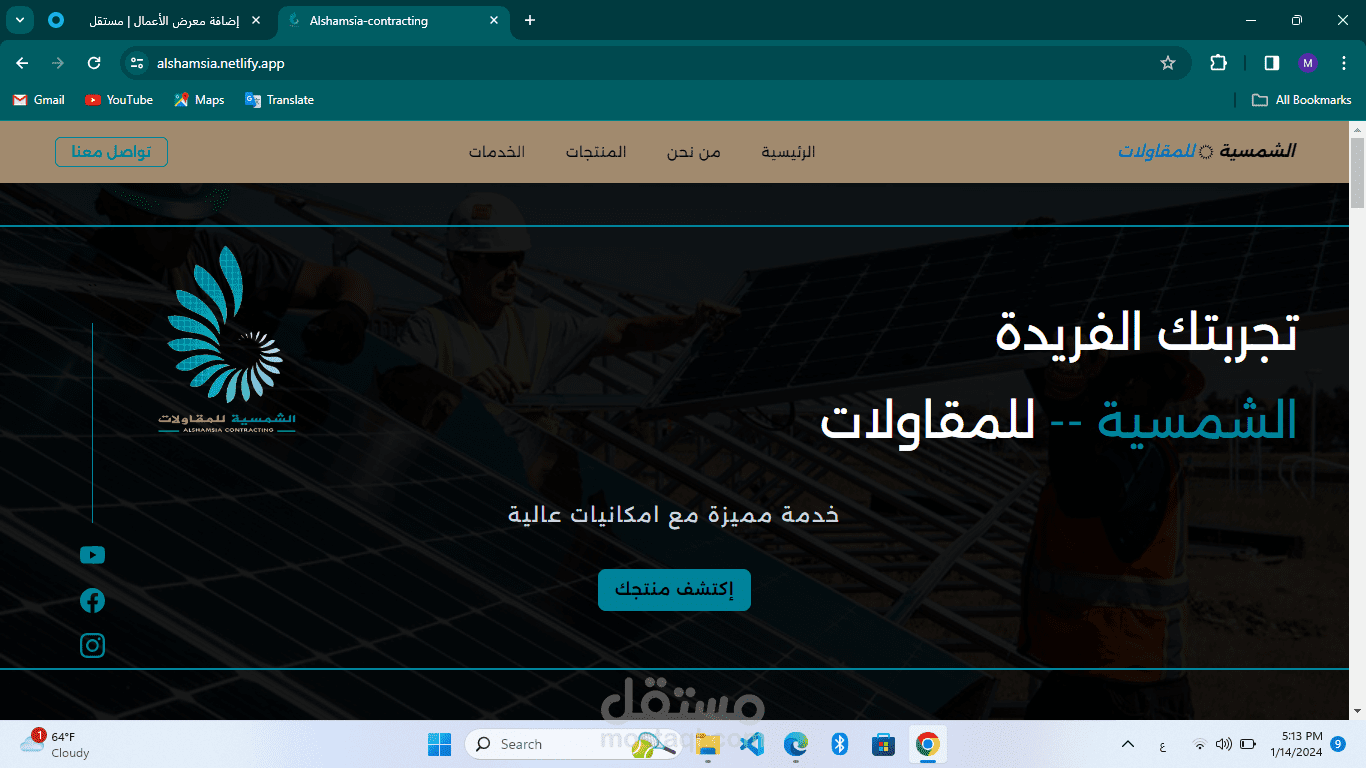Open الخدمات nav menu item

click(497, 152)
